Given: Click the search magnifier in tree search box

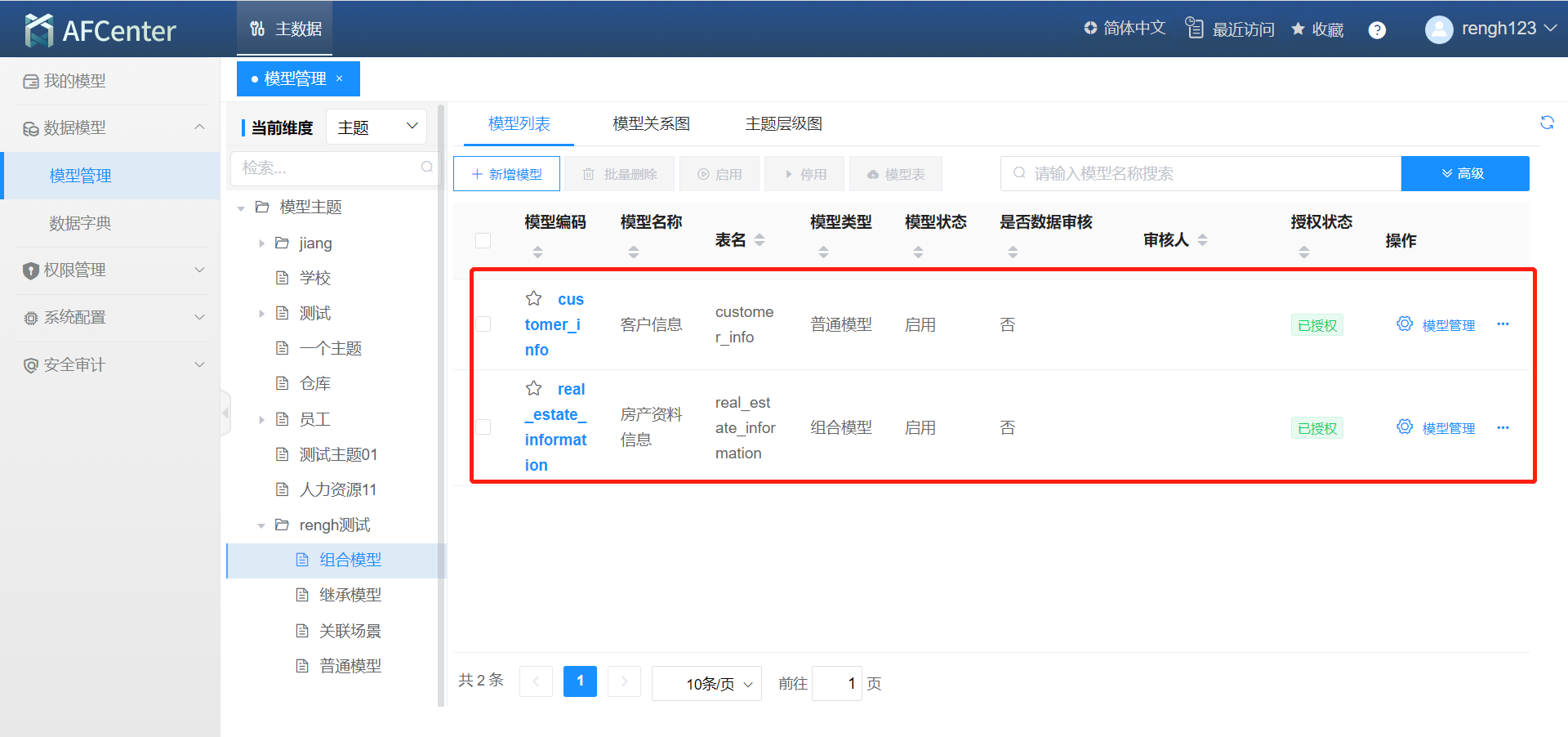Looking at the screenshot, I should click(x=426, y=167).
